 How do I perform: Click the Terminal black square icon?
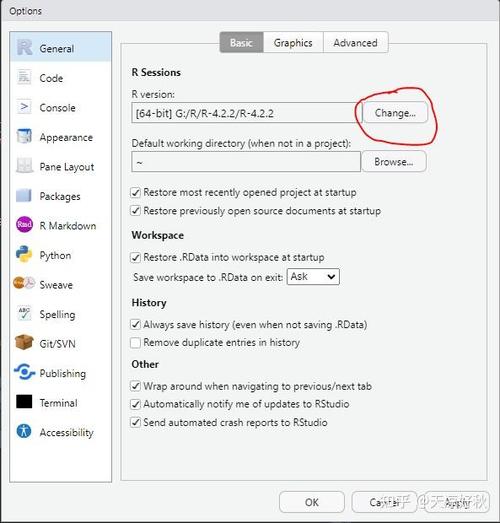(24, 402)
